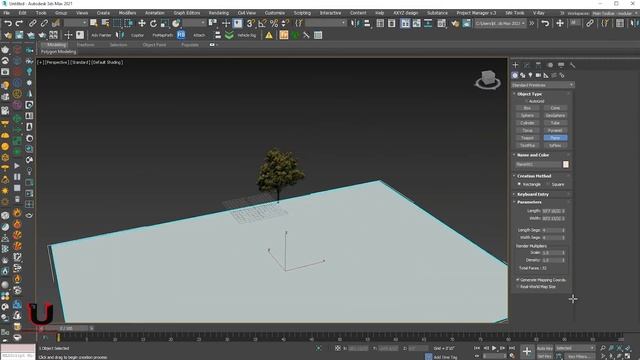
Task: Click the object name input field
Action: pyautogui.click(x=538, y=164)
